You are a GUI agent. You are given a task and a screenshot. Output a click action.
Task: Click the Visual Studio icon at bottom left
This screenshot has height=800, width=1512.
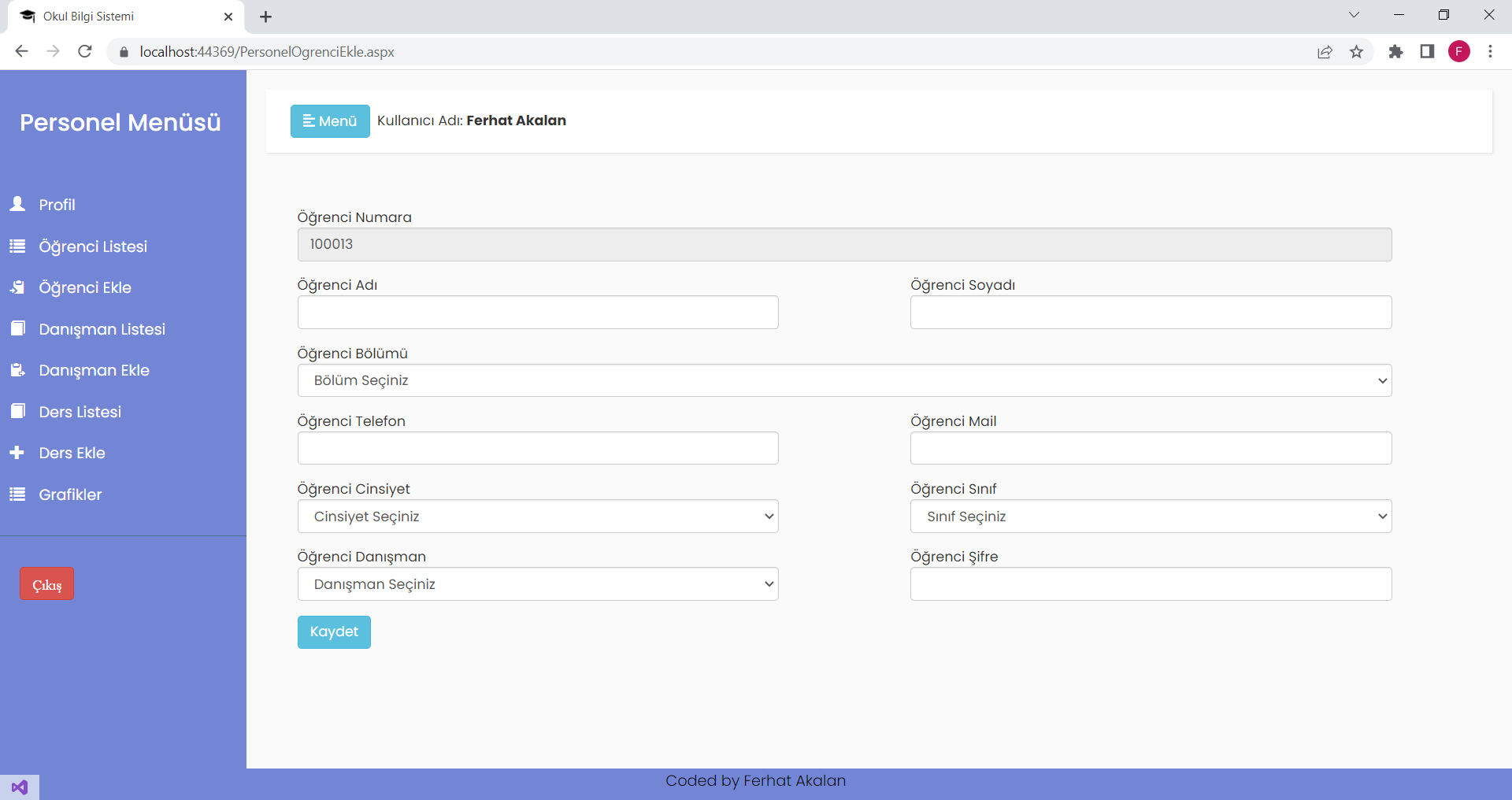coord(19,787)
